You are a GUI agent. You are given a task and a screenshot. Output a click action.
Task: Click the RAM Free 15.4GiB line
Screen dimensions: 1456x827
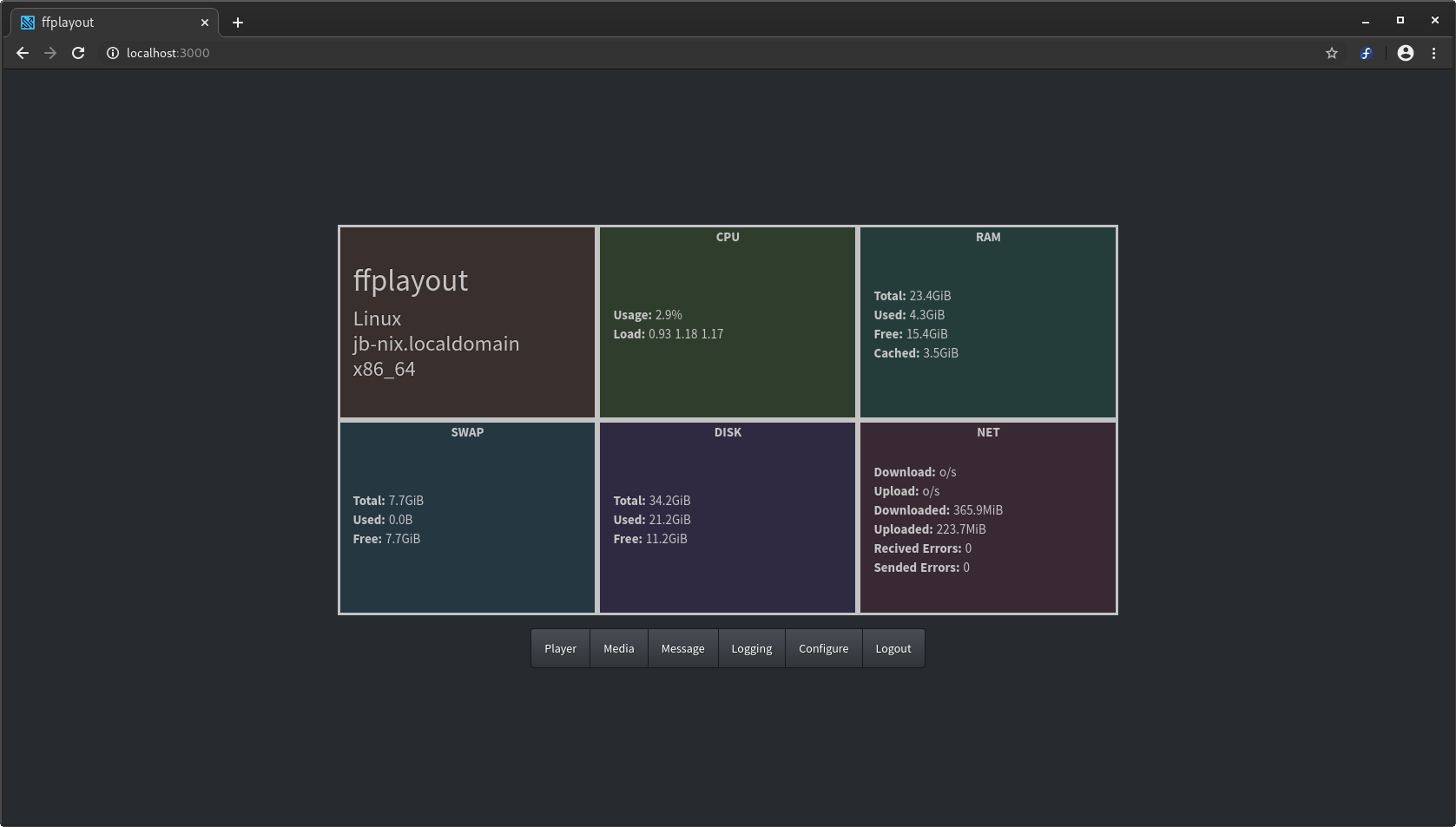(911, 334)
